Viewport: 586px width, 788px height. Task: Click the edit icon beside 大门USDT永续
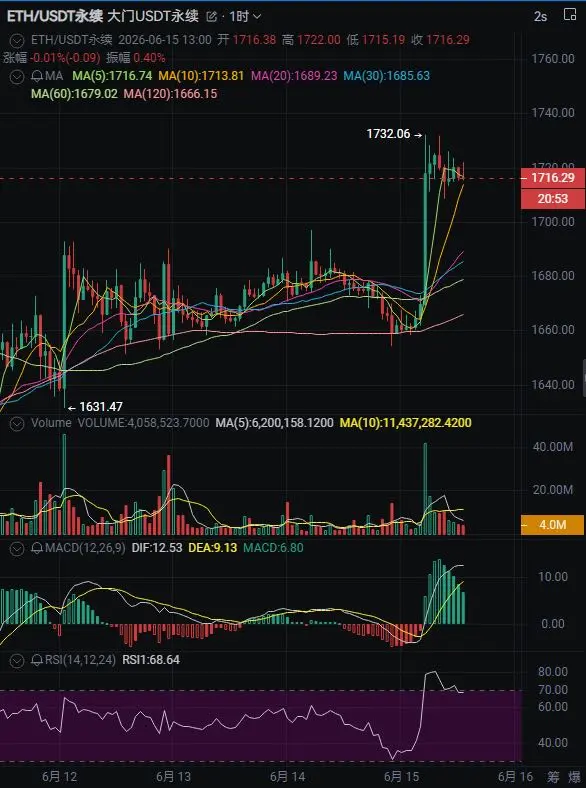click(211, 17)
